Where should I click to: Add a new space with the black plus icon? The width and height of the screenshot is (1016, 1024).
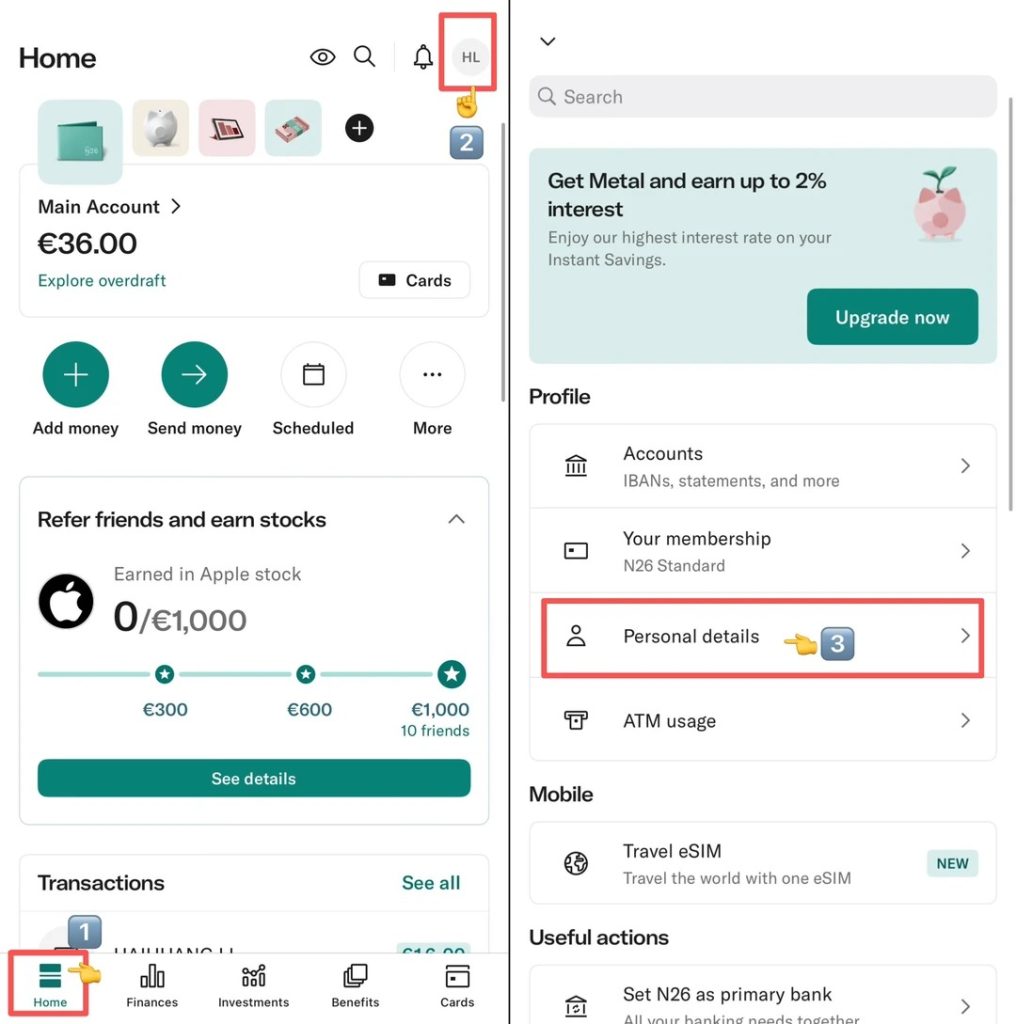(x=359, y=128)
